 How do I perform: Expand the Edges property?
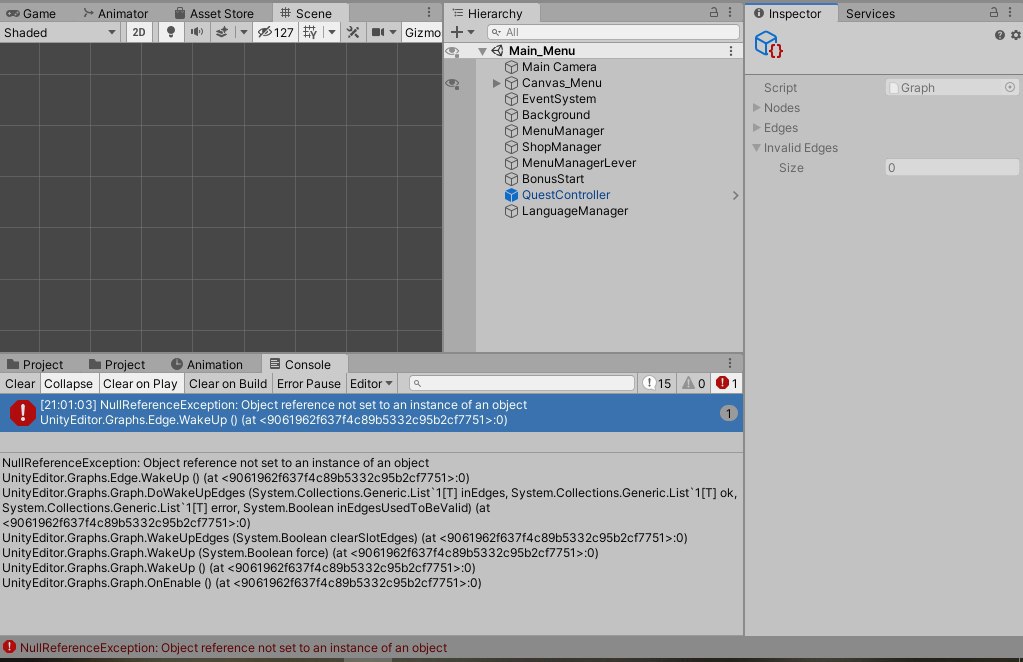click(x=757, y=127)
